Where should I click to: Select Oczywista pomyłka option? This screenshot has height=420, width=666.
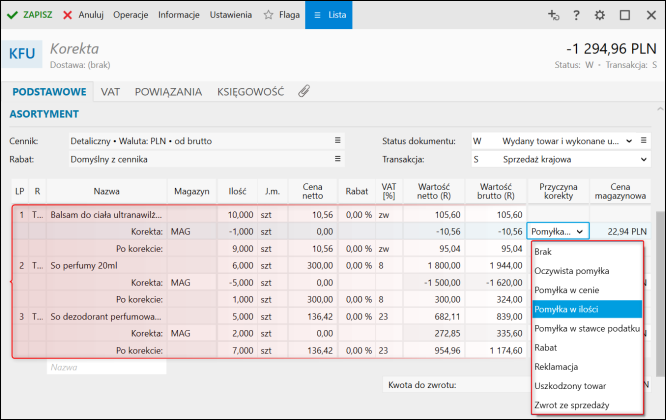coord(587,271)
